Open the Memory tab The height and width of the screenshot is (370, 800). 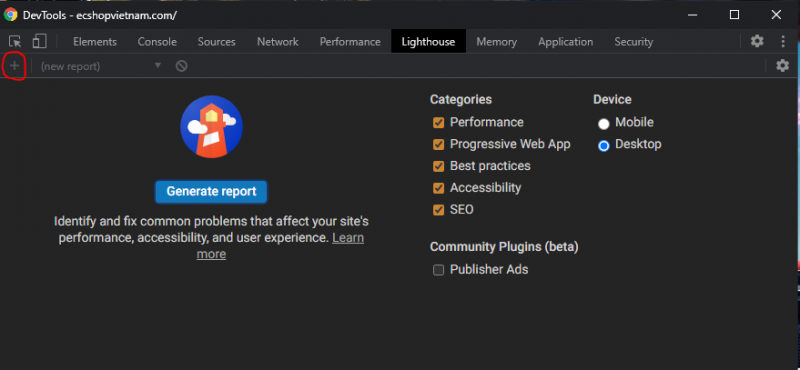(x=496, y=42)
